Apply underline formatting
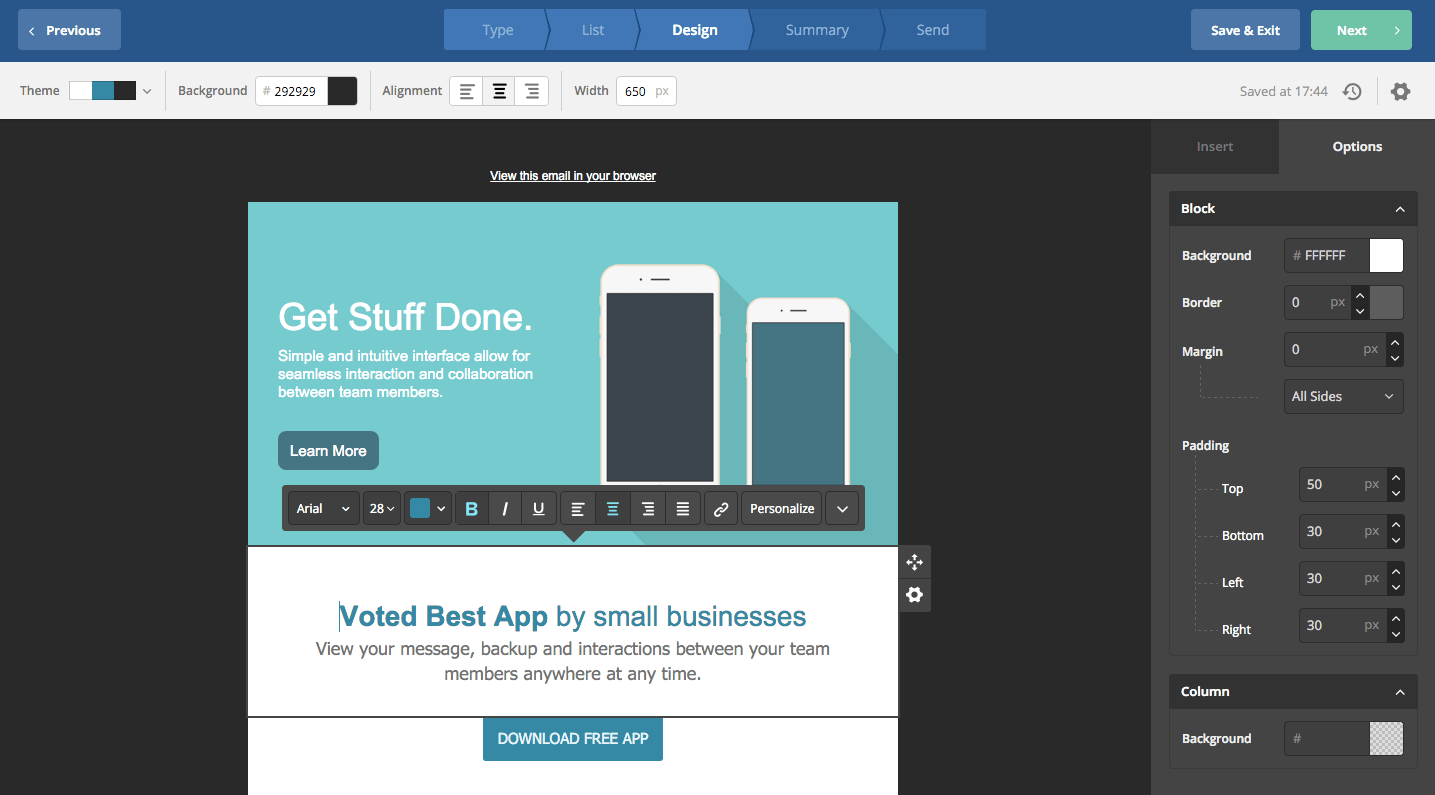 click(x=539, y=508)
